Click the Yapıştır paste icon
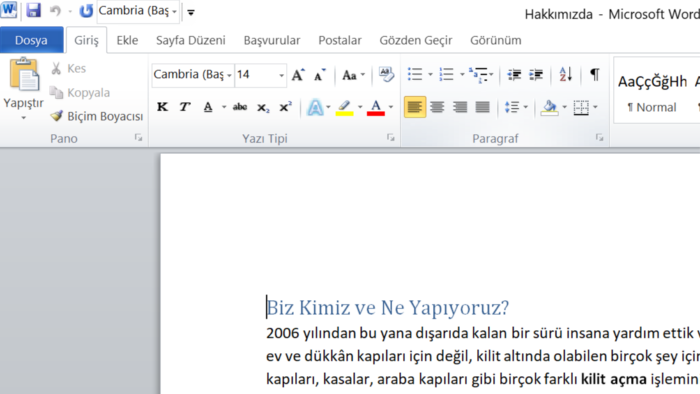The width and height of the screenshot is (700, 394). 24,75
